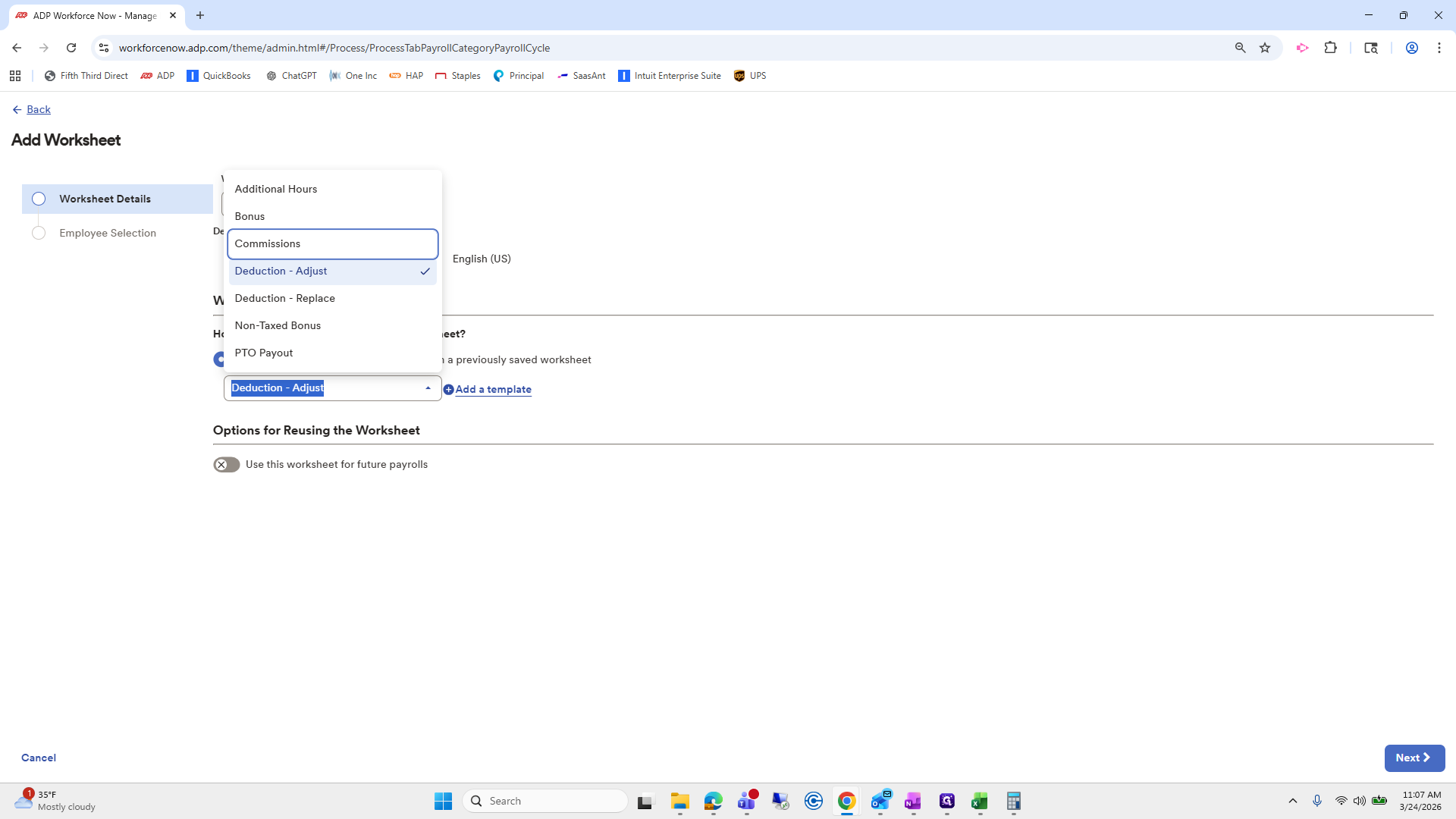
Task: Open the Chrome profile avatar icon
Action: pos(1411,48)
